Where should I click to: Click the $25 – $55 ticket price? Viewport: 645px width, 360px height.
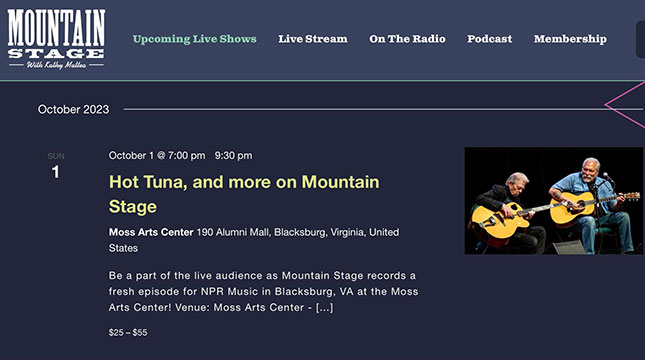(128, 332)
